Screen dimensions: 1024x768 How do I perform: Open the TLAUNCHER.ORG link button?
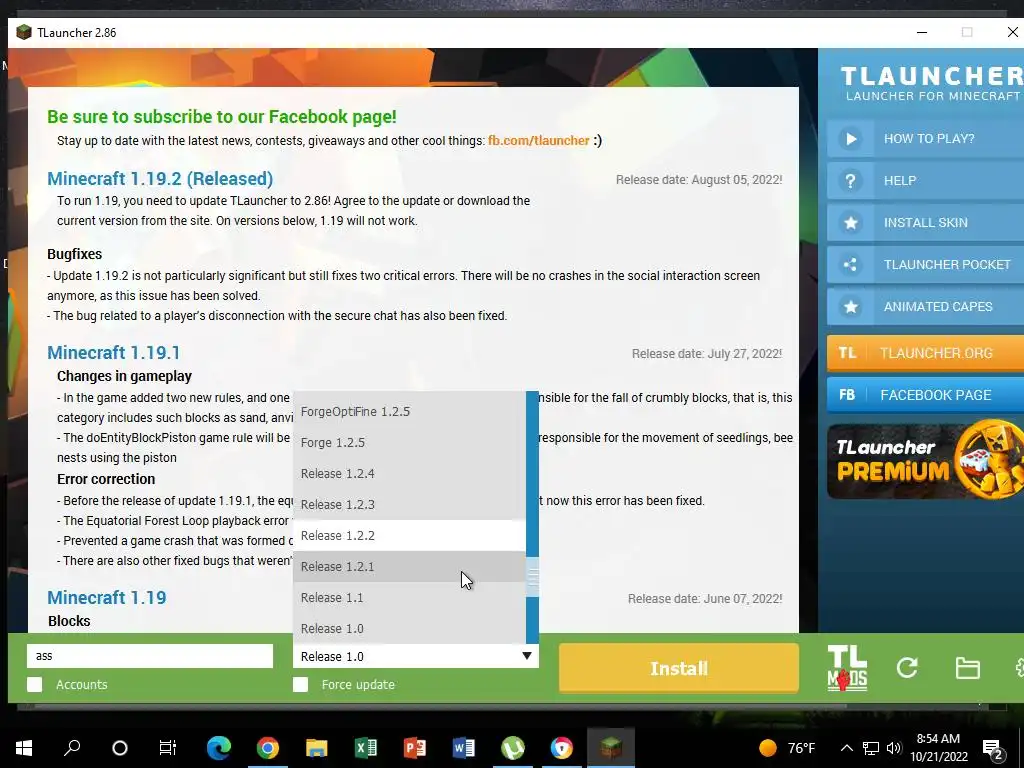[925, 353]
